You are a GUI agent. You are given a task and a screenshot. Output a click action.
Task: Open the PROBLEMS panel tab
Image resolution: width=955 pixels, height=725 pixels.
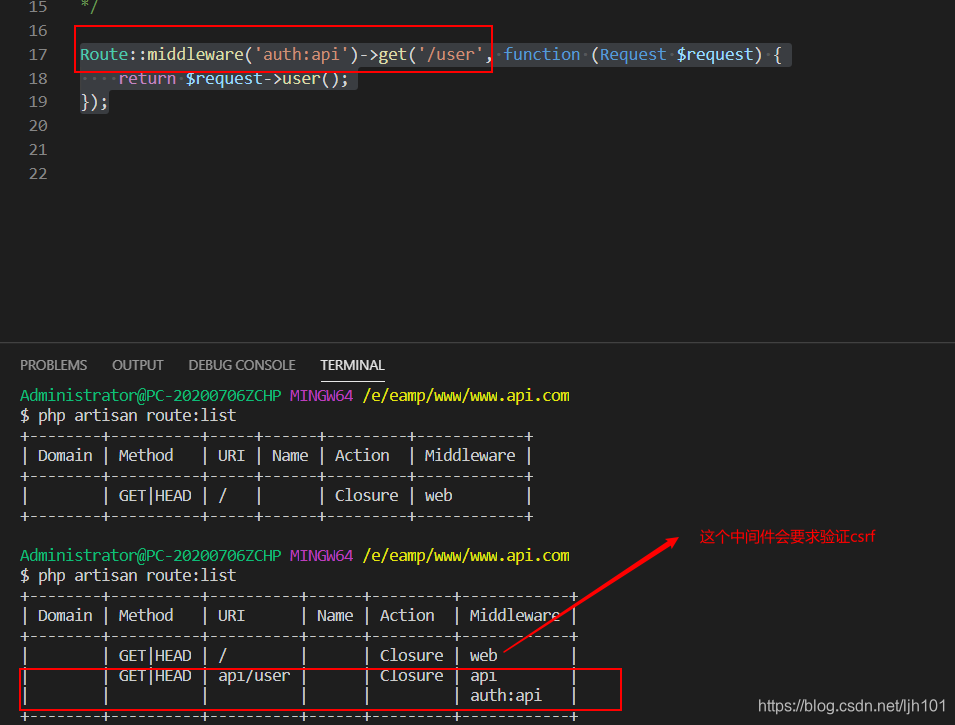[54, 365]
